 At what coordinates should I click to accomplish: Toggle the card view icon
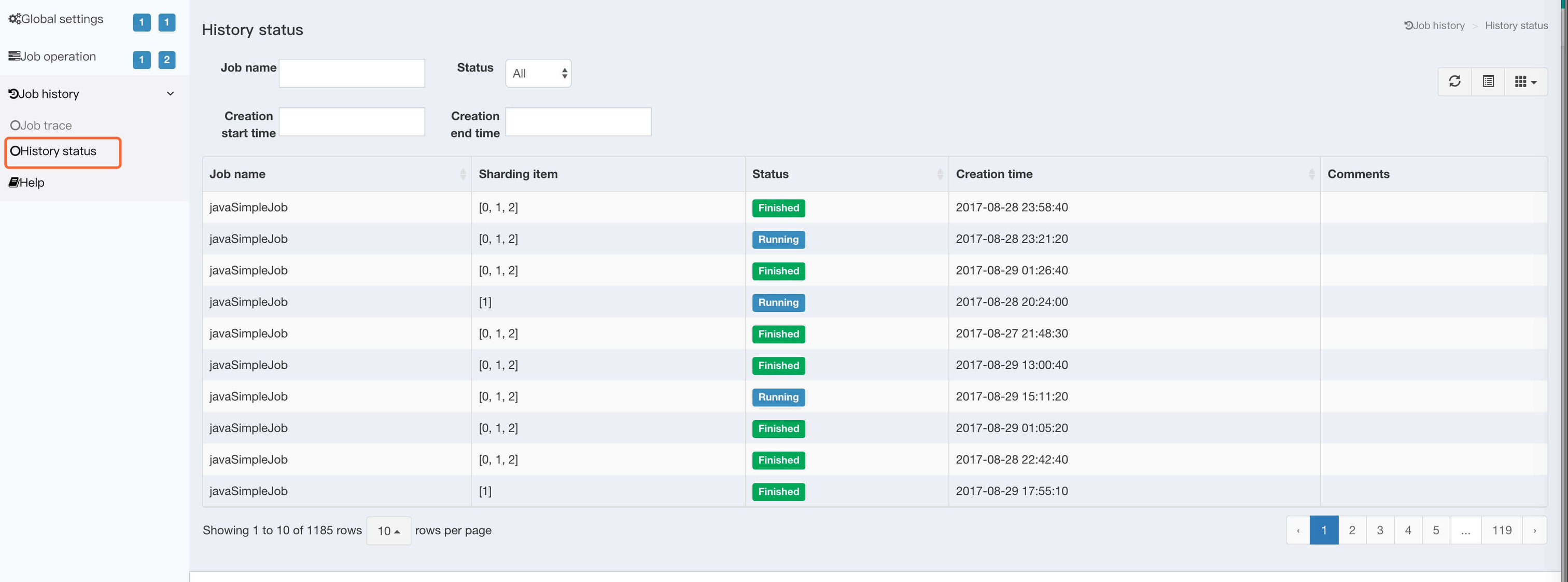tap(1488, 81)
